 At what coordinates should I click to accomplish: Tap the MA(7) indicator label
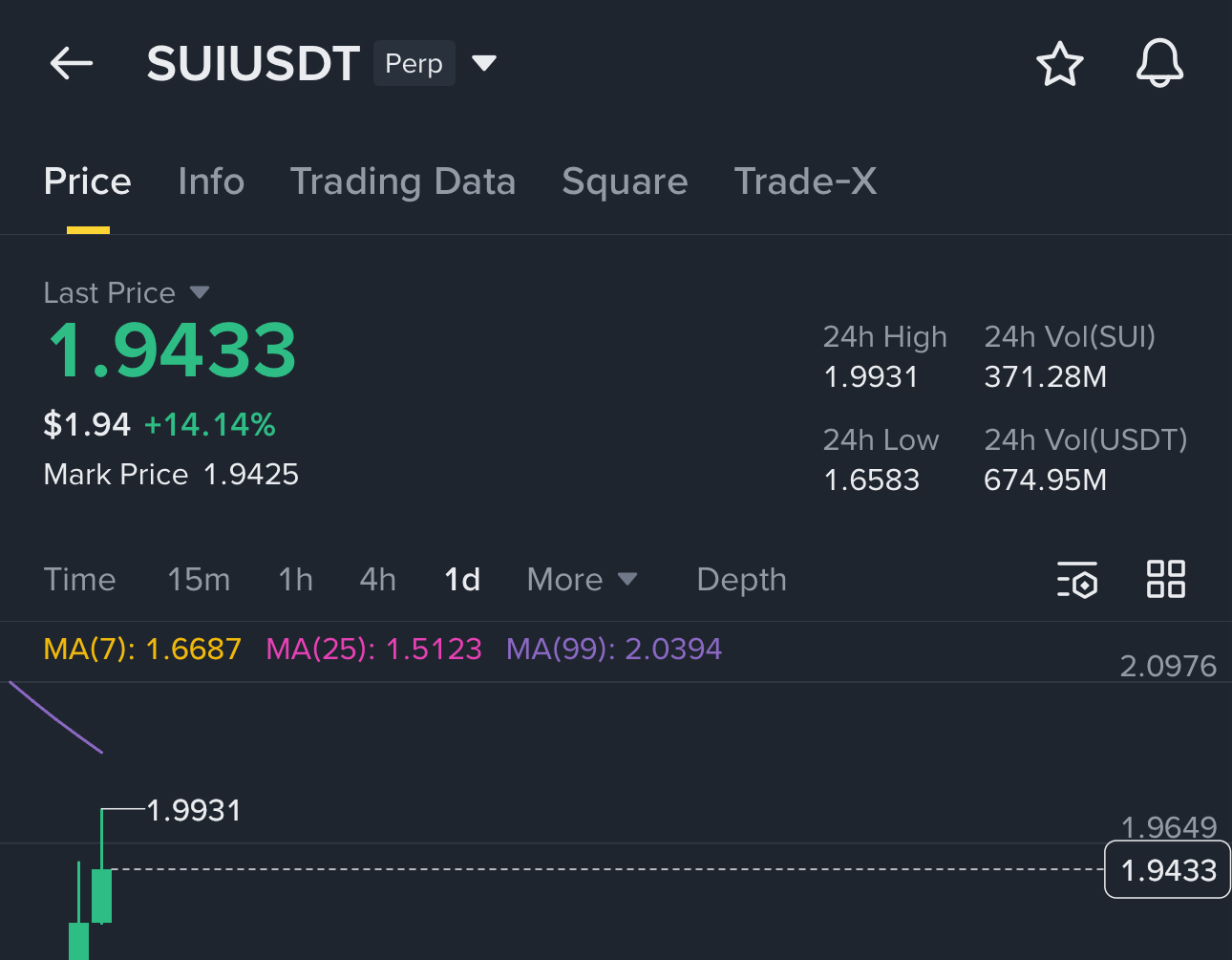[x=142, y=650]
